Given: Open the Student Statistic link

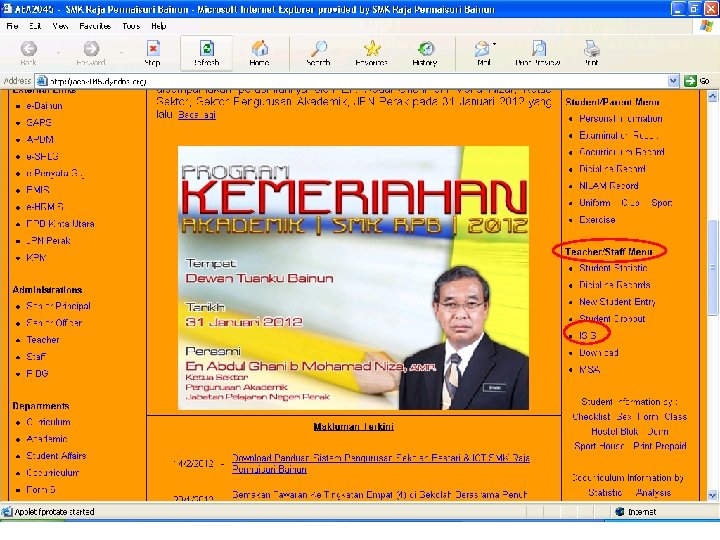Looking at the screenshot, I should pos(613,268).
